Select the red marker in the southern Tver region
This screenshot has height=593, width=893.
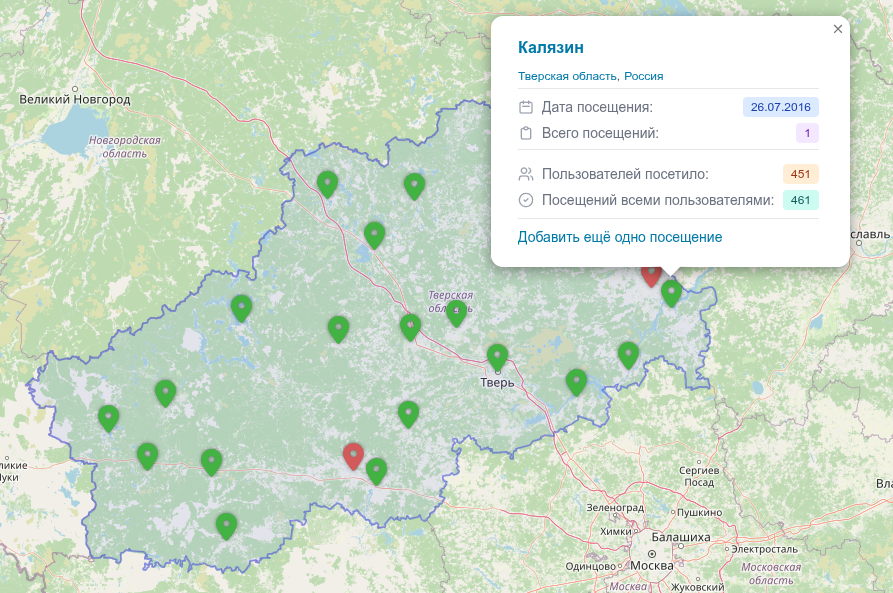(x=353, y=456)
